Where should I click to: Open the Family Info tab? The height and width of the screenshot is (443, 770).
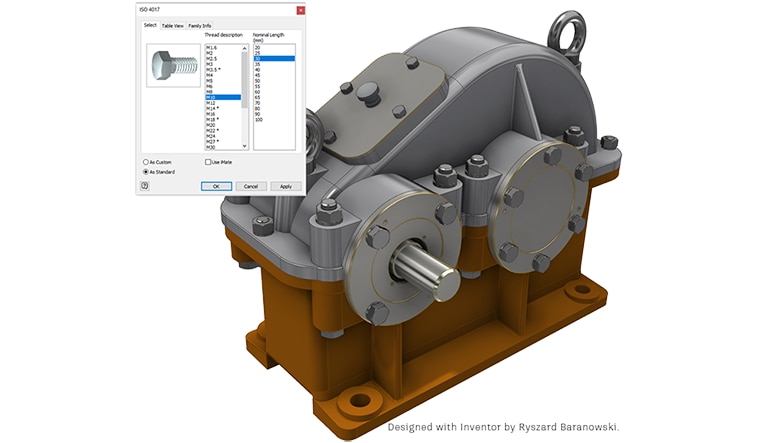click(x=200, y=25)
